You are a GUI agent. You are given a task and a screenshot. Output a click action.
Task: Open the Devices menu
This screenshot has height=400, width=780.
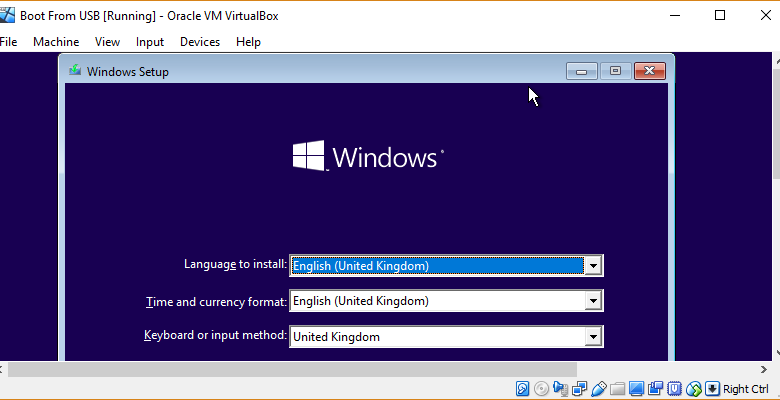click(x=200, y=42)
